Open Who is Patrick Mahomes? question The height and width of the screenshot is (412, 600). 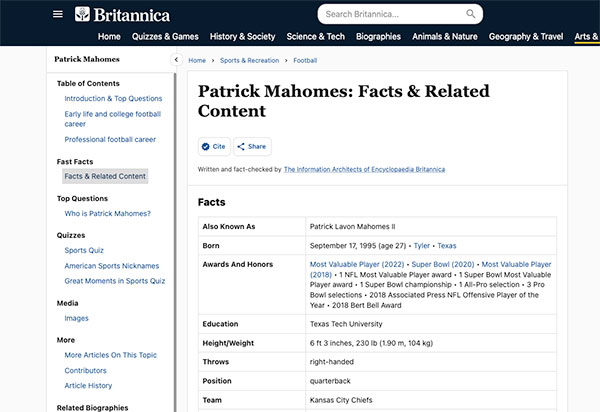108,213
